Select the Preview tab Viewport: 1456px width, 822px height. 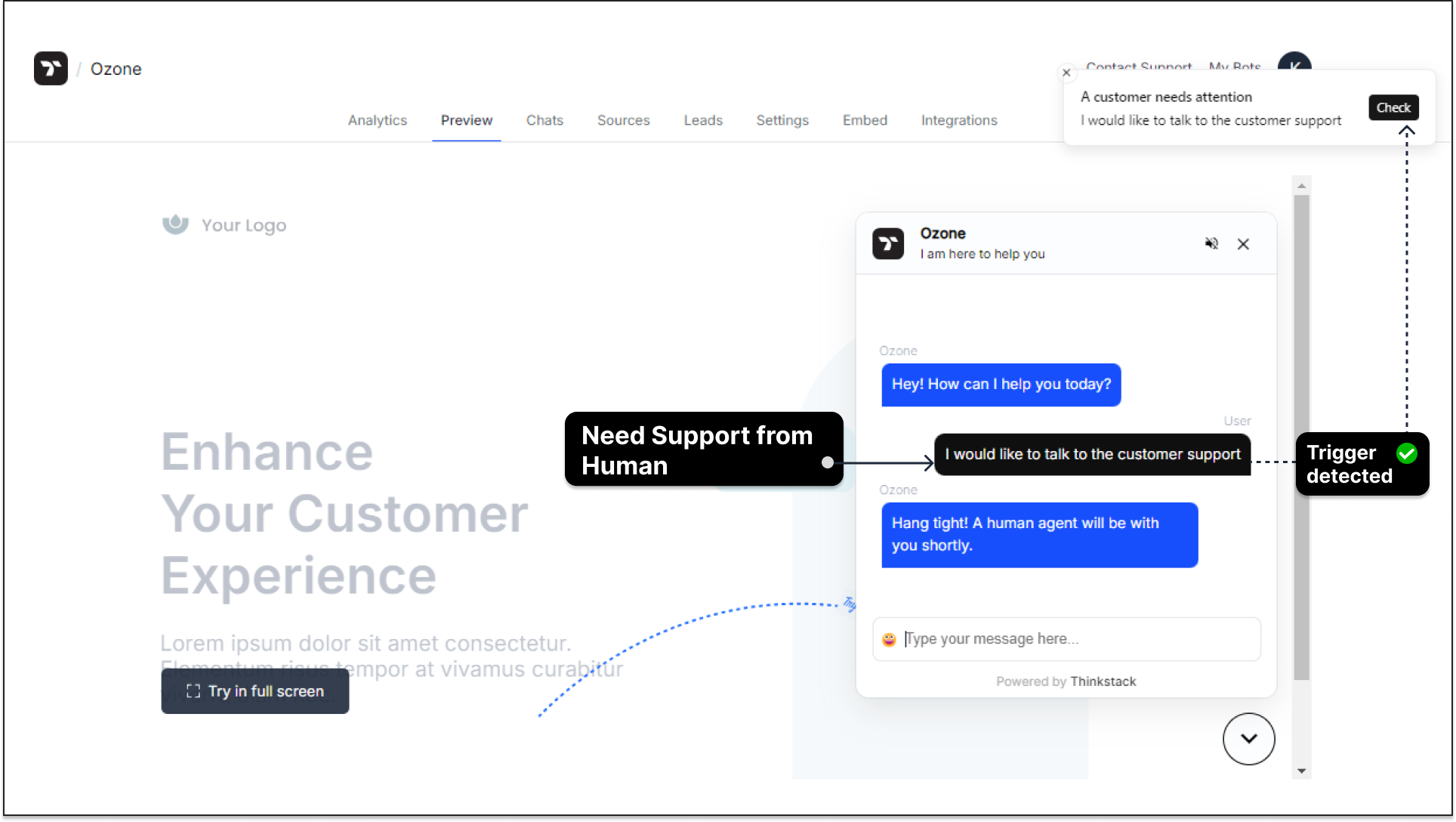pos(466,119)
